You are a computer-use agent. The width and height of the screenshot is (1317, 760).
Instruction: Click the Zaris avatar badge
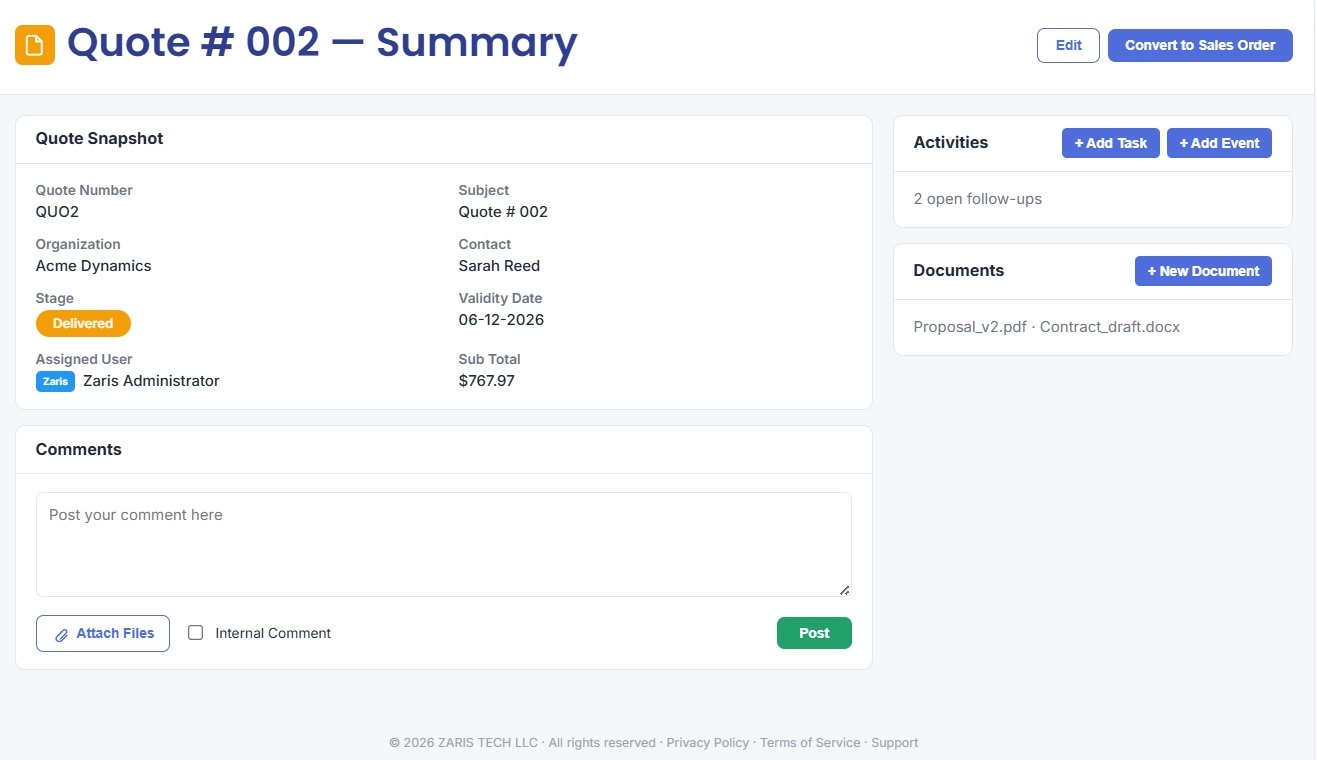click(x=55, y=381)
